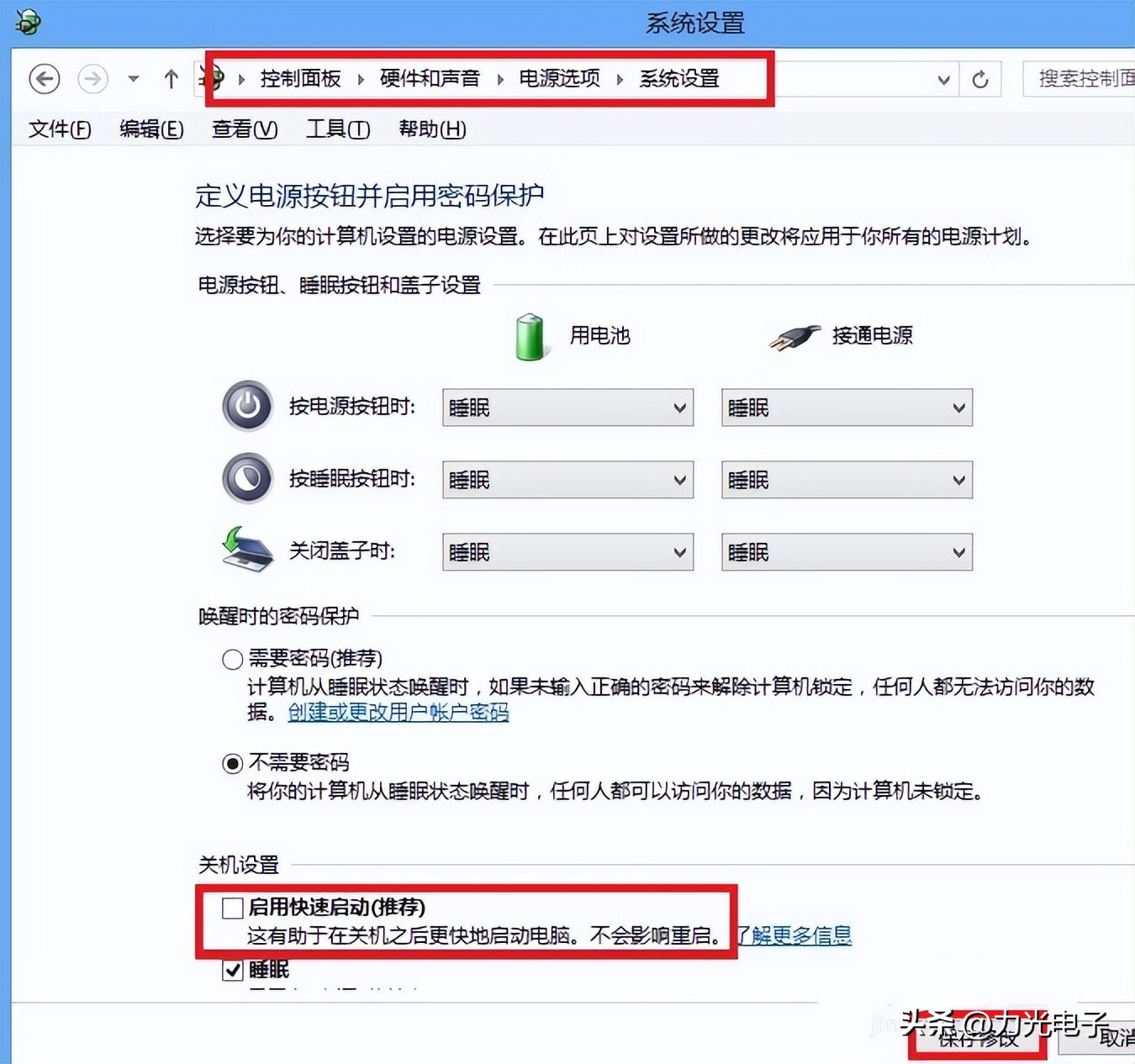Click the refresh icon in address bar
This screenshot has height=1064, width=1135.
pos(980,78)
